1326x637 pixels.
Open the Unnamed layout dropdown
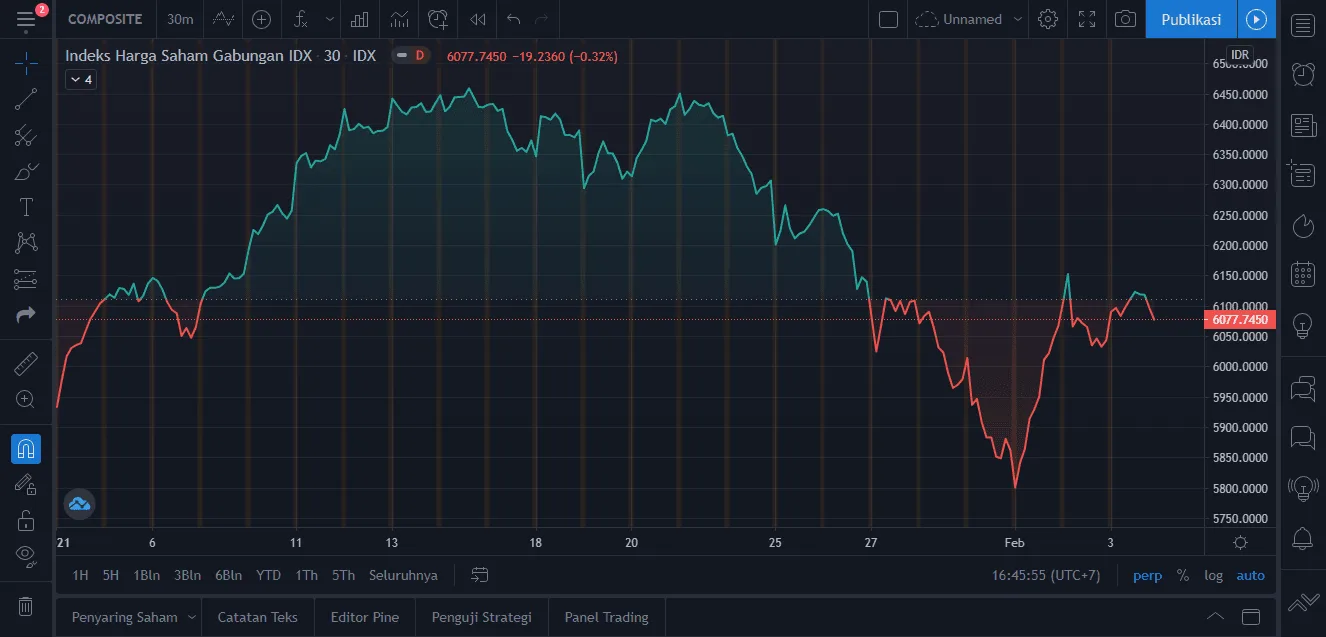971,19
